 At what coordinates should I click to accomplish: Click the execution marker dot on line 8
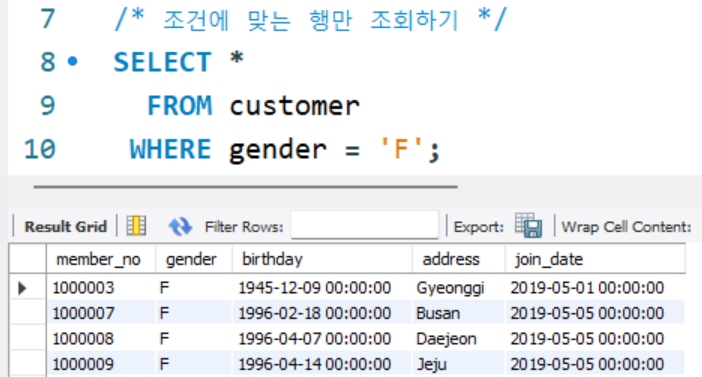click(x=73, y=61)
